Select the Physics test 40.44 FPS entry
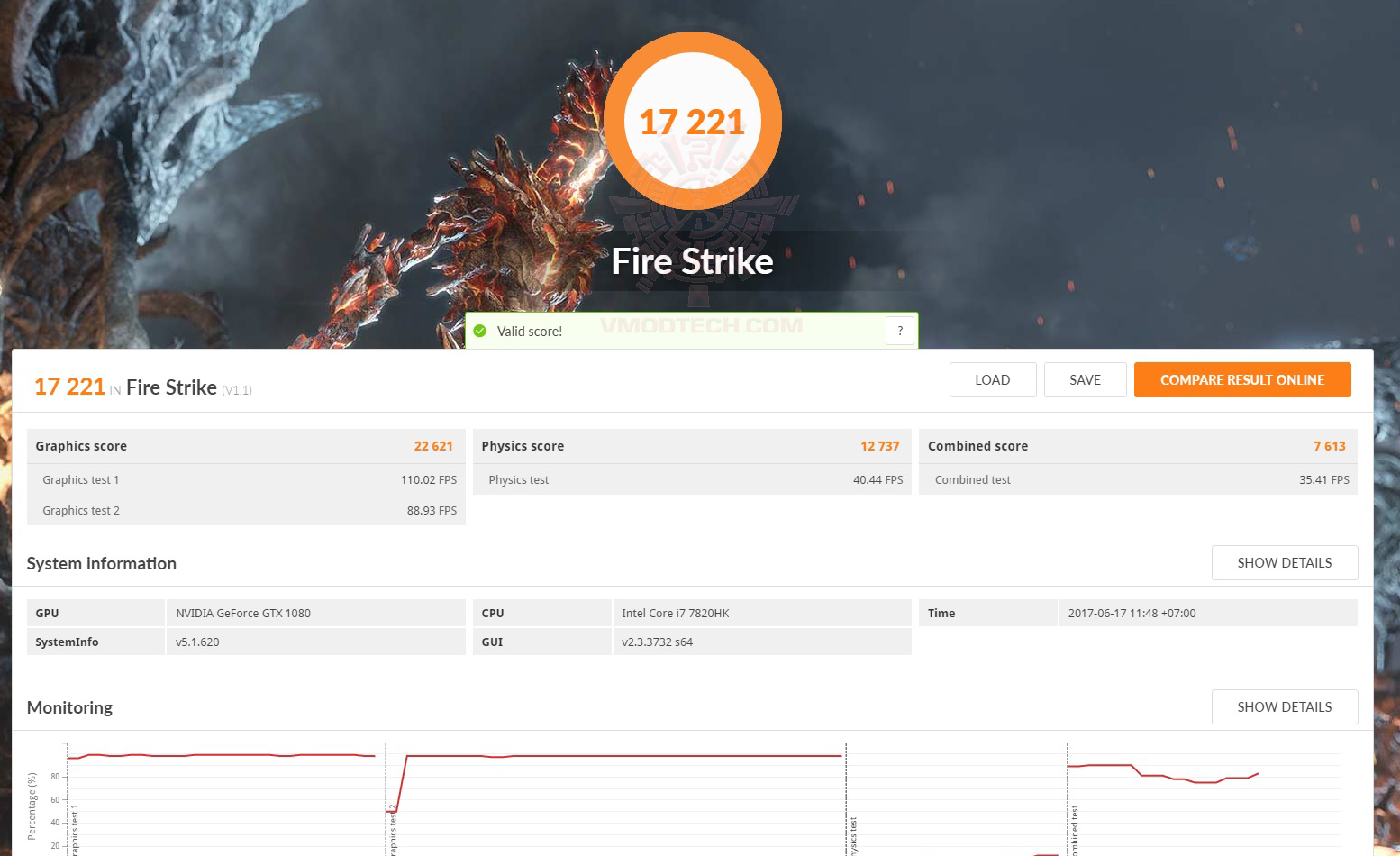Screen dimensions: 1400x856 coord(694,479)
